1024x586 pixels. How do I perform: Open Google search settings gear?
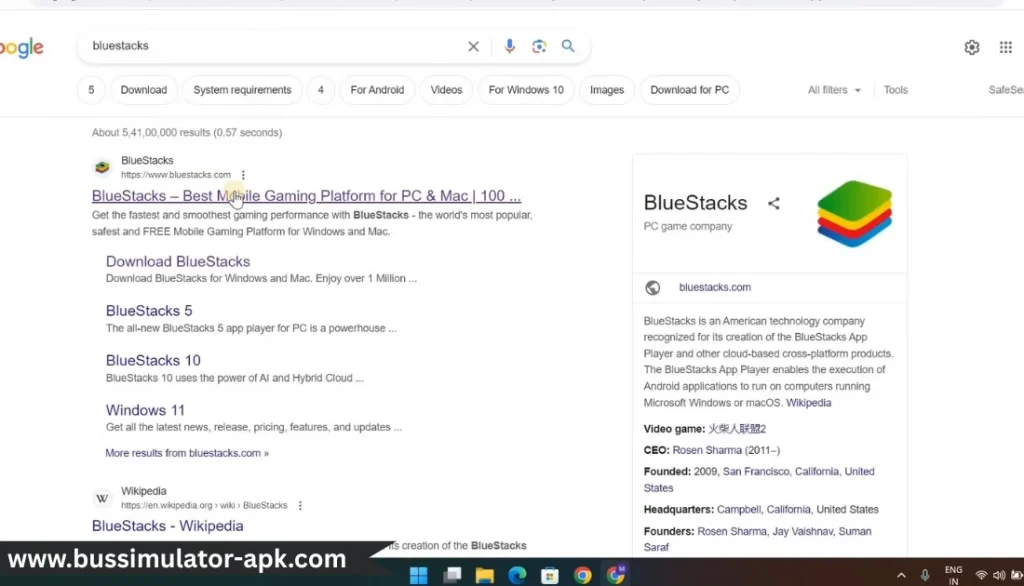point(971,47)
